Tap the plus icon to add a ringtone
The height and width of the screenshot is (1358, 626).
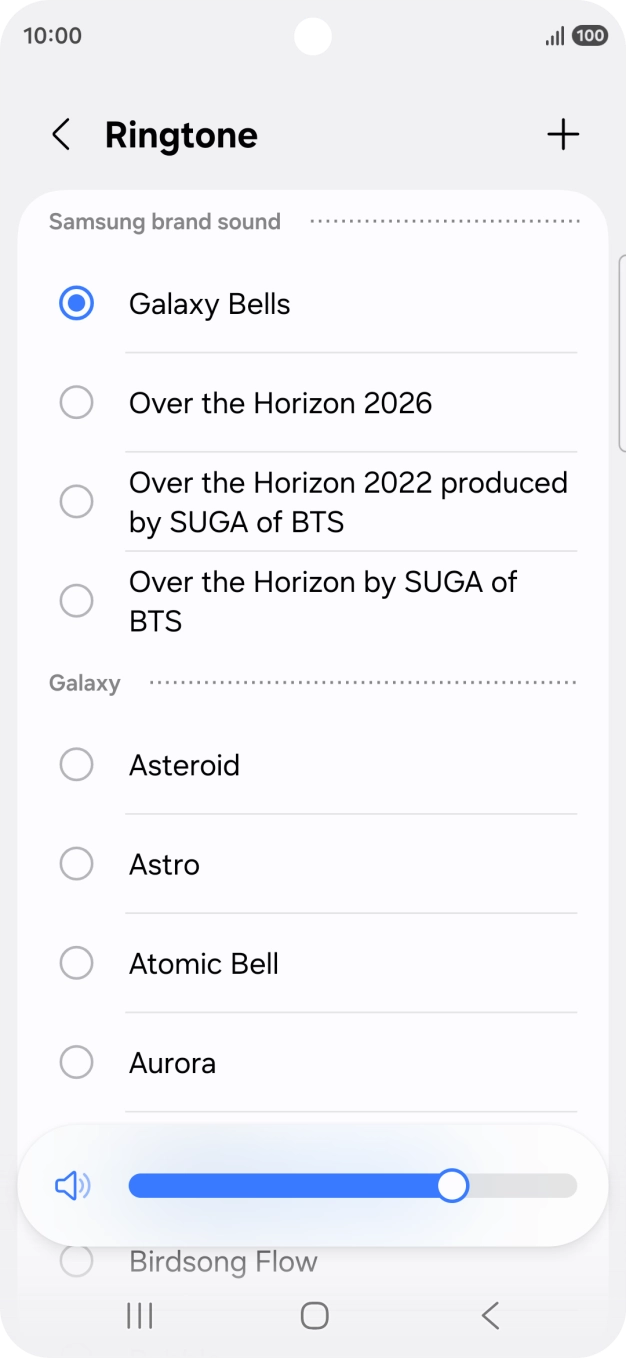tap(563, 133)
